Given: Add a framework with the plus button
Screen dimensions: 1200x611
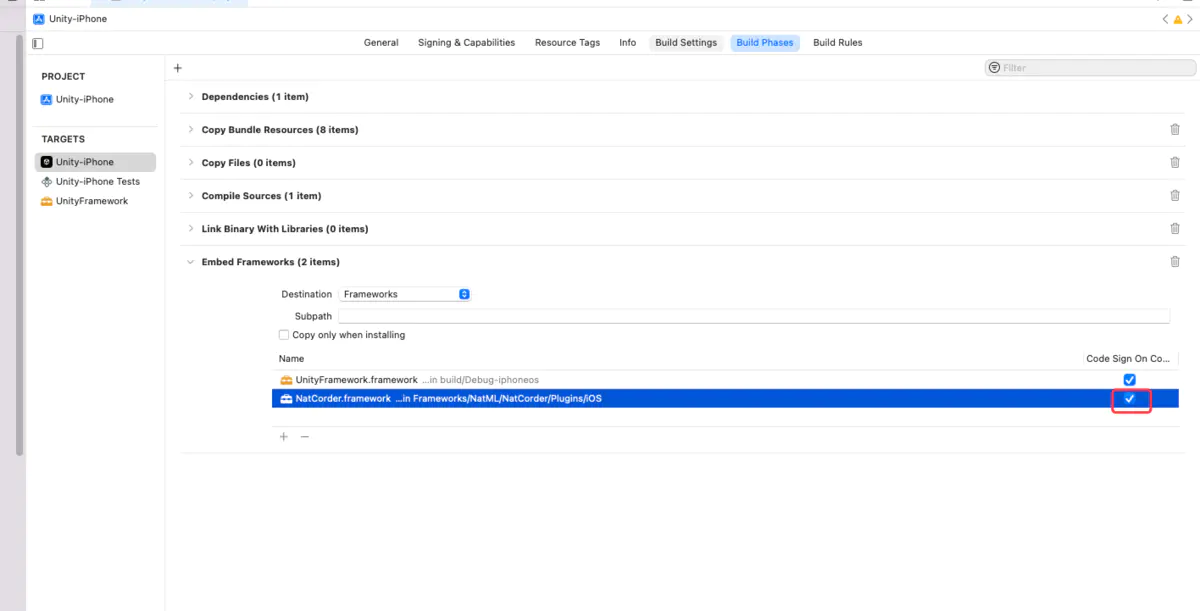Looking at the screenshot, I should click(284, 437).
